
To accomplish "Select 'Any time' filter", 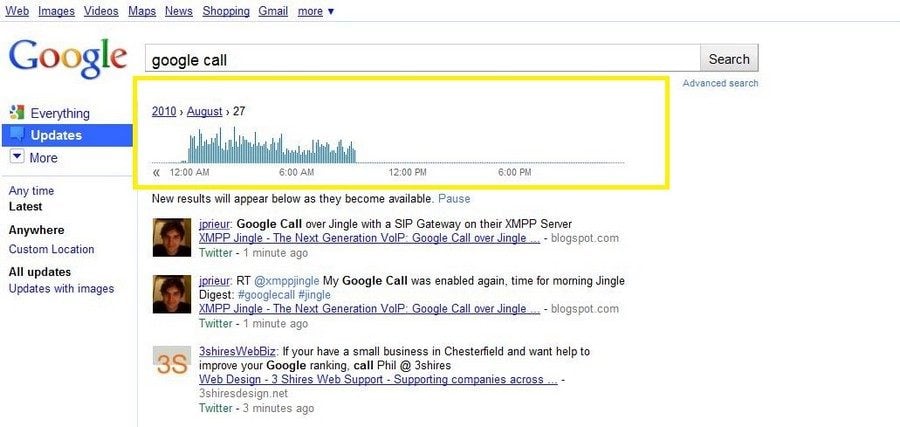I will click(x=32, y=191).
